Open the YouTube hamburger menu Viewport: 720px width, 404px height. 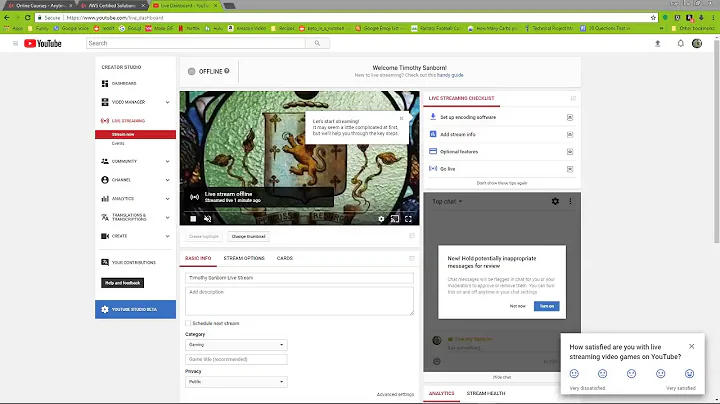pyautogui.click(x=15, y=43)
